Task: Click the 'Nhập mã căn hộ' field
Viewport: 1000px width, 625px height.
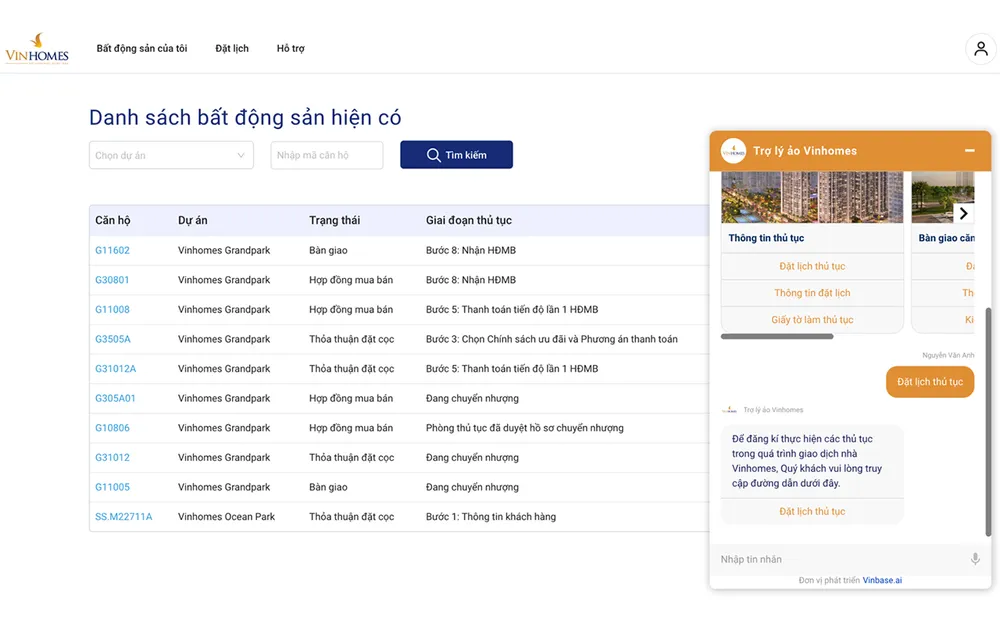Action: (x=326, y=155)
